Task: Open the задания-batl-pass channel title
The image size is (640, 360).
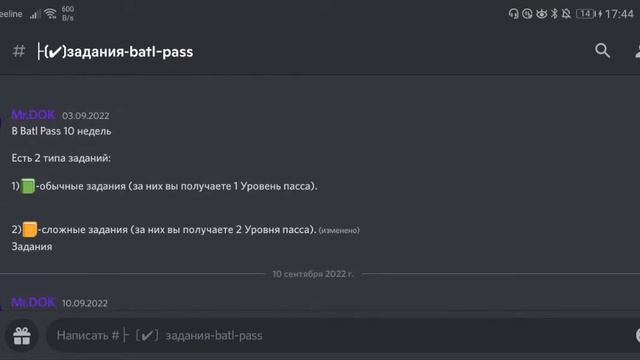Action: (x=116, y=52)
